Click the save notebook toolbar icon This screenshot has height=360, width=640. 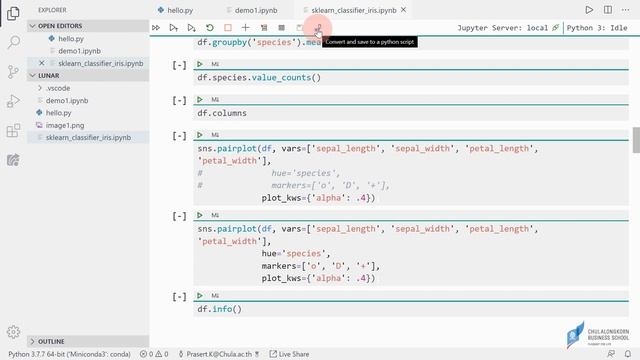coord(300,28)
